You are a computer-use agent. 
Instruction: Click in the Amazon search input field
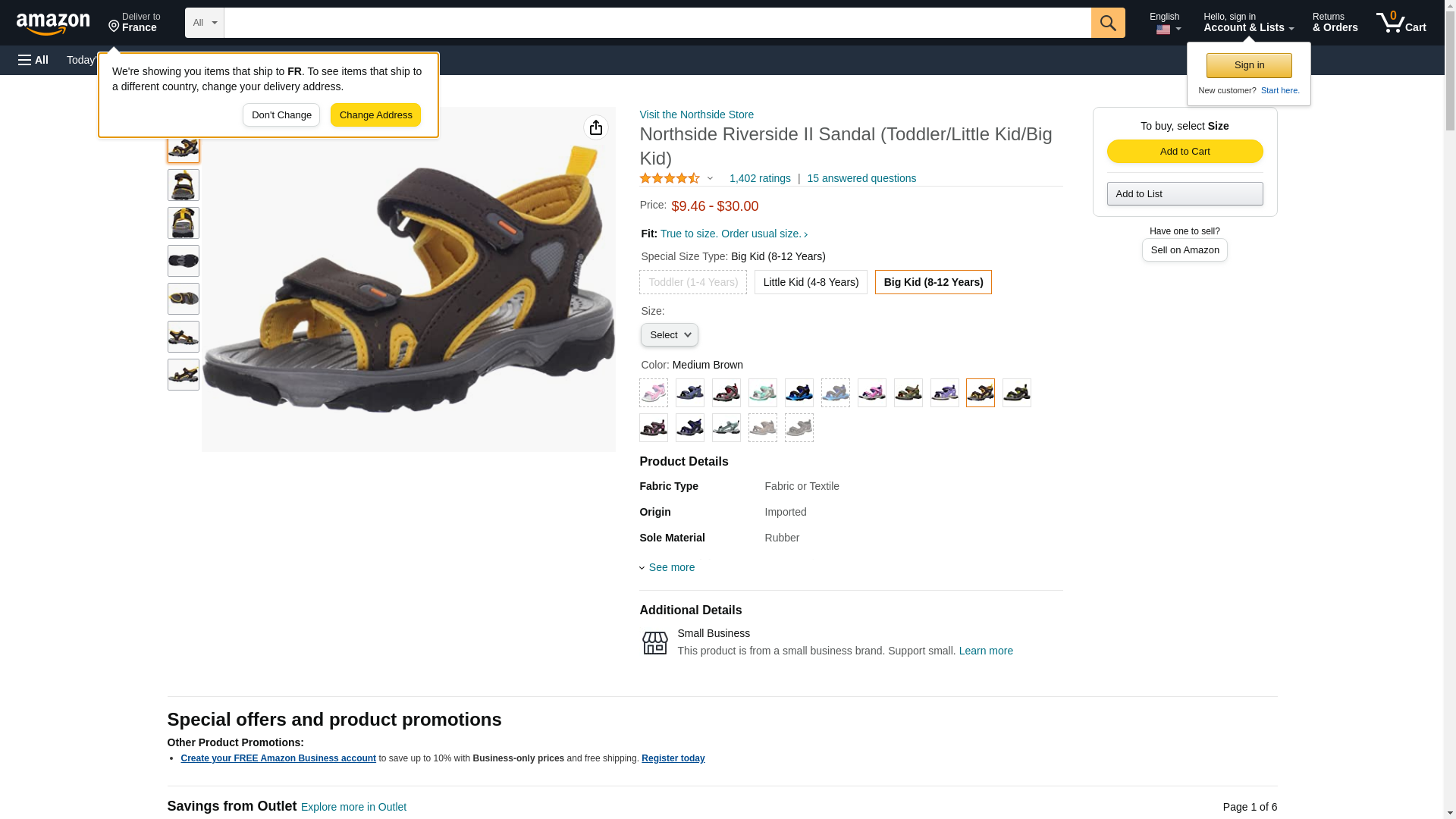(657, 23)
